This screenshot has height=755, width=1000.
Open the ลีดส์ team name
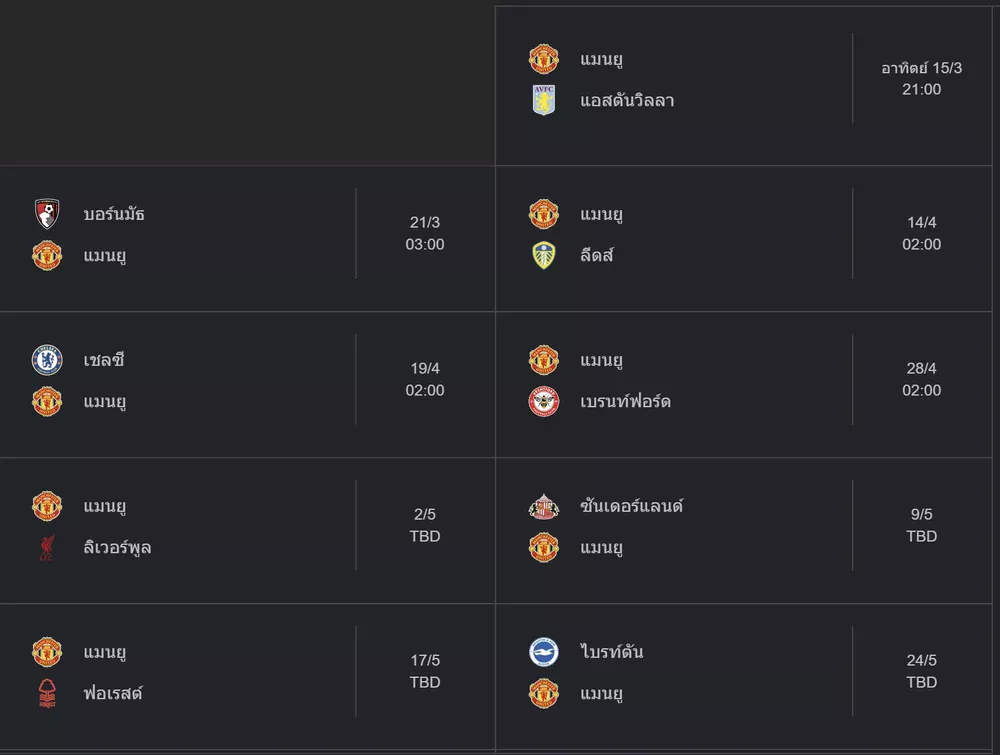(x=597, y=256)
